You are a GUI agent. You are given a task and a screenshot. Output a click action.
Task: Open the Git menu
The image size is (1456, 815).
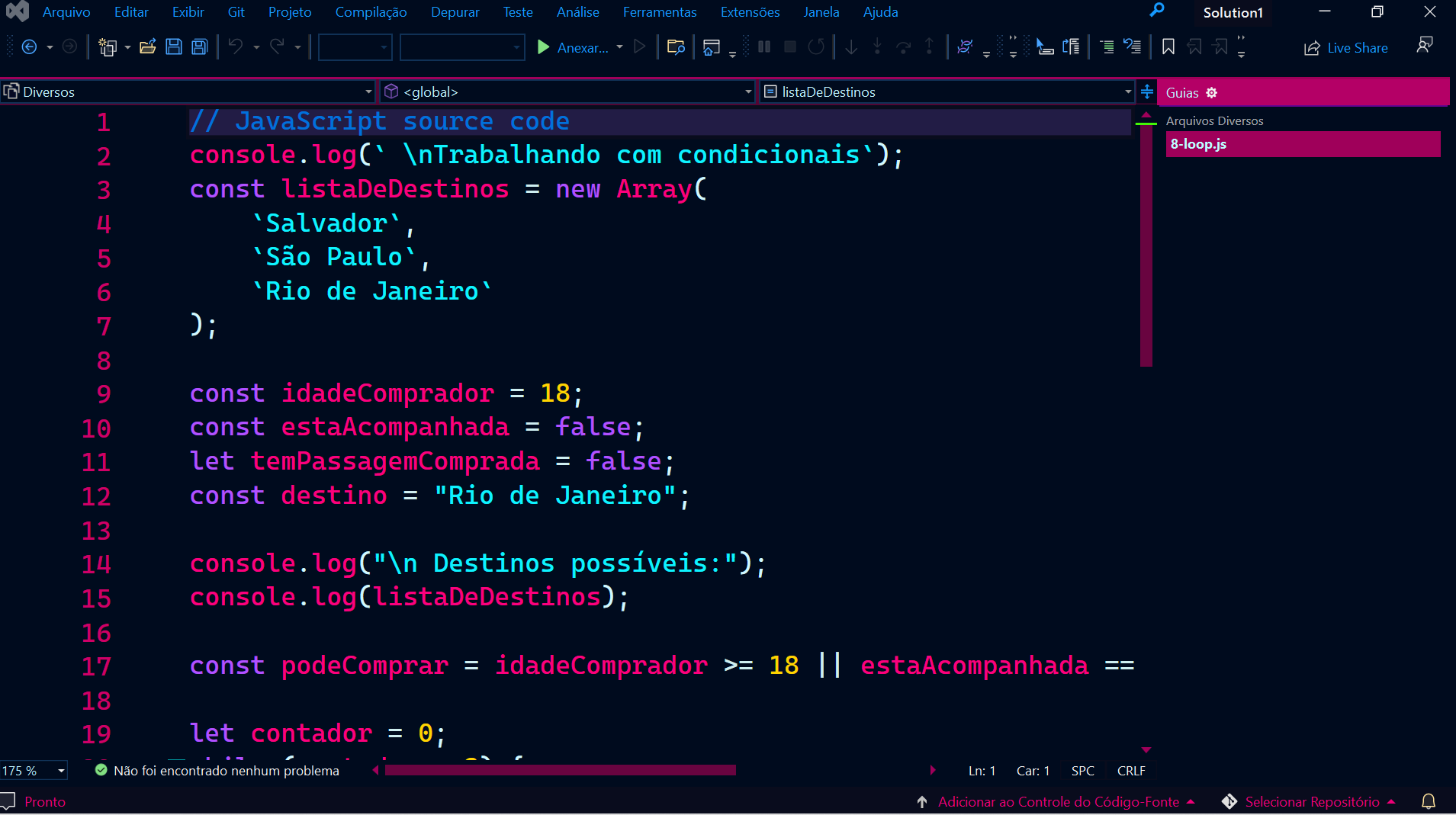click(236, 12)
